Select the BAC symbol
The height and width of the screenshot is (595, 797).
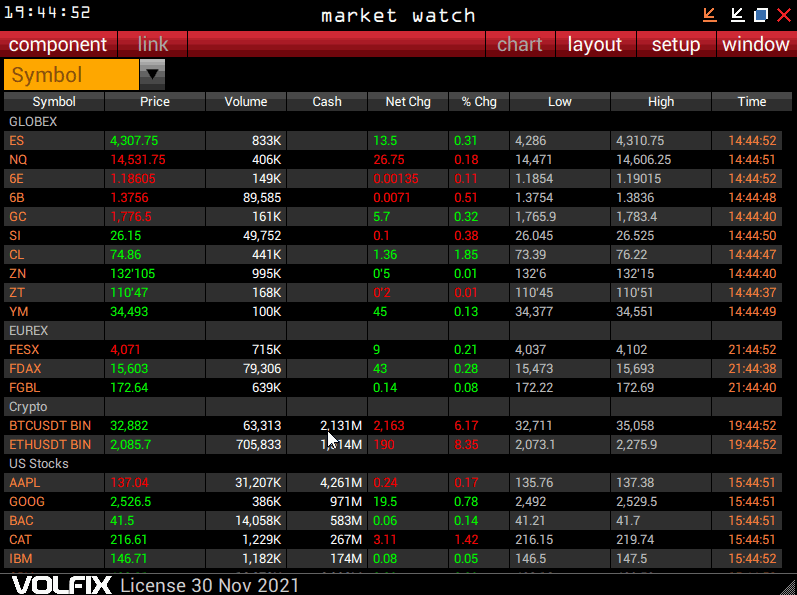[x=21, y=521]
